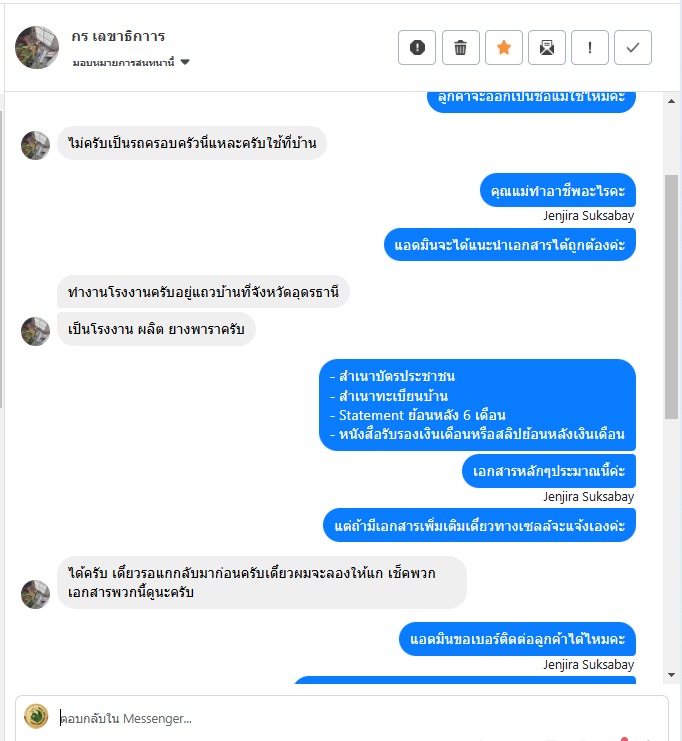This screenshot has height=741, width=682.
Task: Open the contact name กร เลขาธิการ
Action: [x=118, y=36]
